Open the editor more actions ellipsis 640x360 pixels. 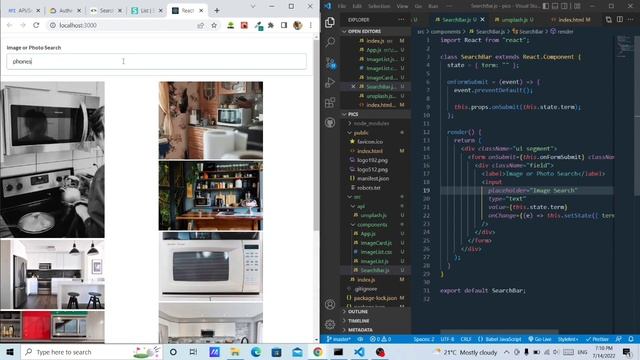[x=631, y=19]
